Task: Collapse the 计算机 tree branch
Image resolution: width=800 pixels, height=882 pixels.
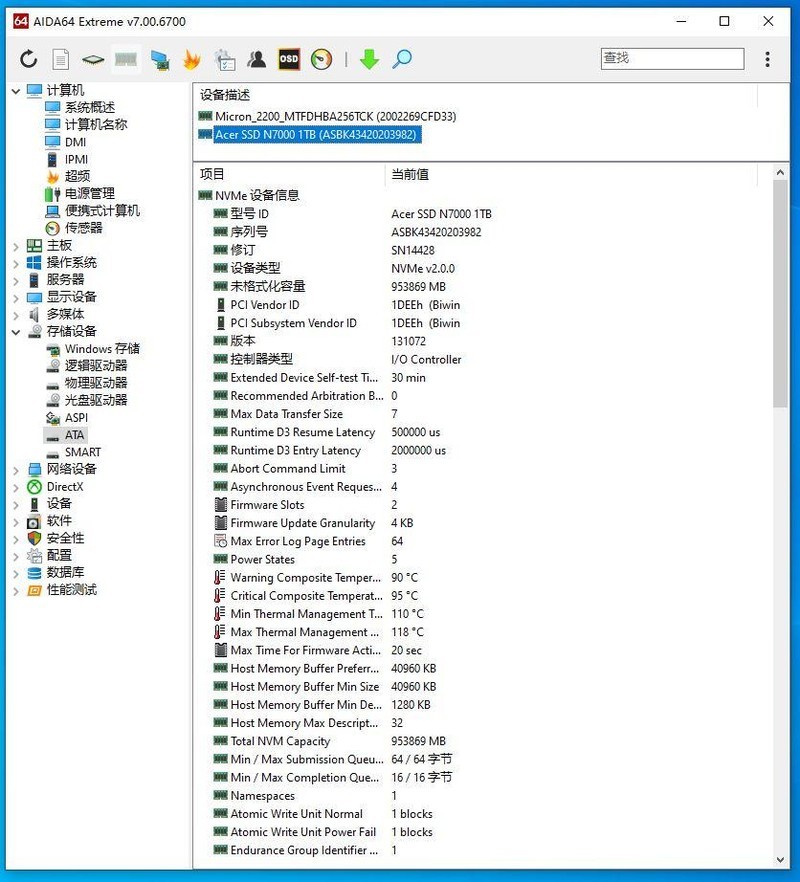Action: pyautogui.click(x=16, y=90)
